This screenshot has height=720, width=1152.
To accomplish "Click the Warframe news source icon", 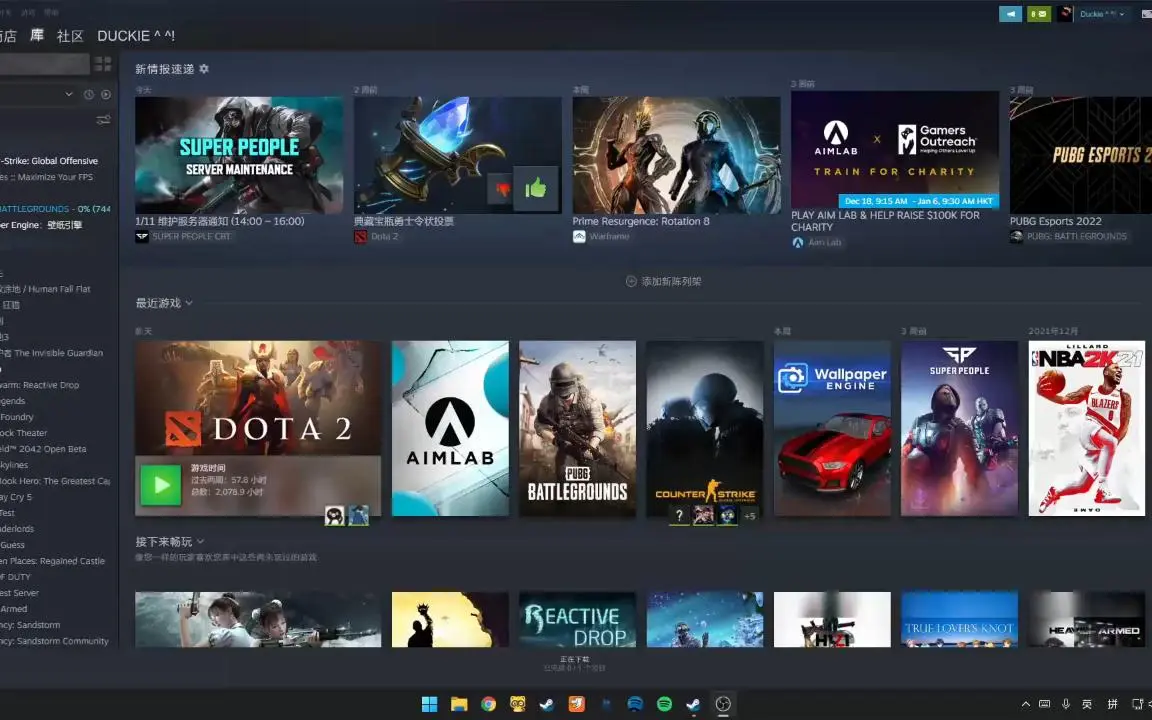I will click(x=579, y=237).
